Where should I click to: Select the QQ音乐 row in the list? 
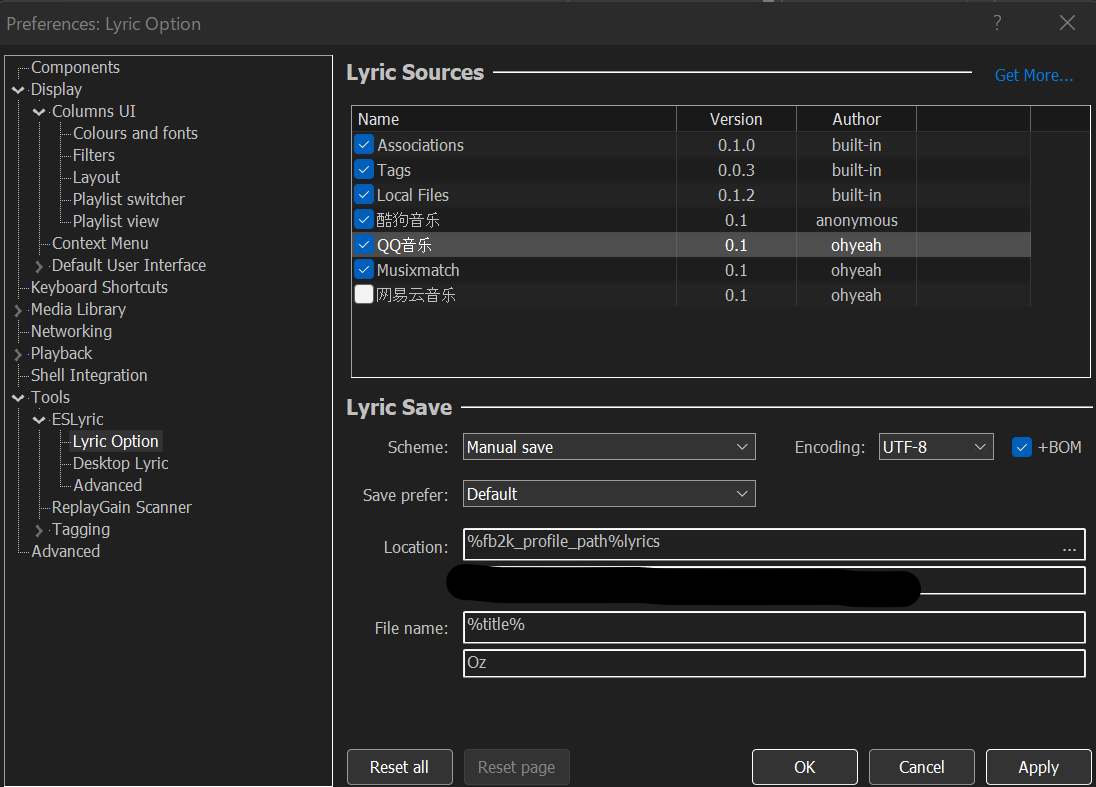coord(500,244)
